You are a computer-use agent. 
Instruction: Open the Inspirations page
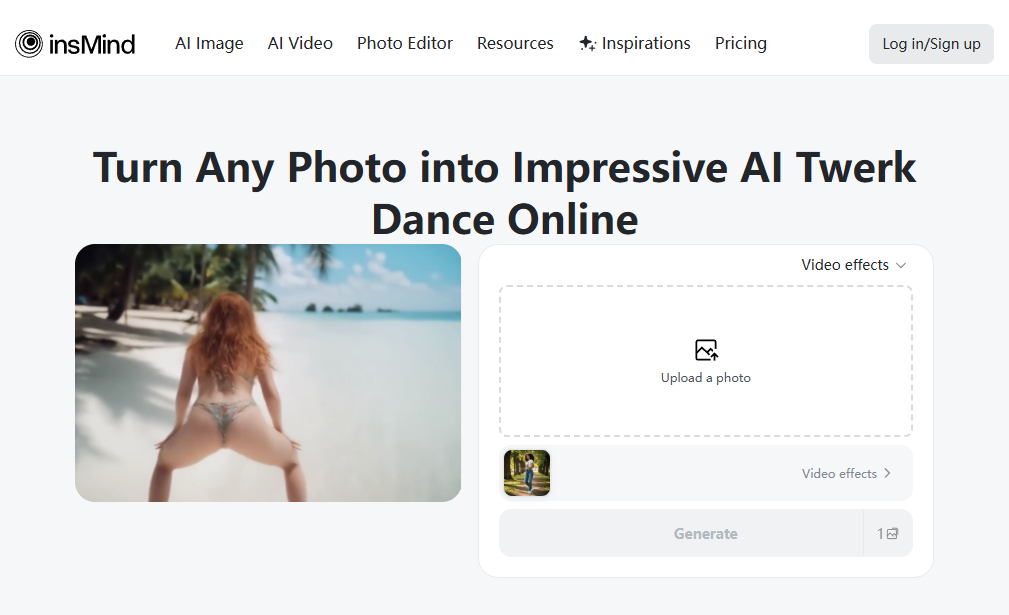(645, 43)
